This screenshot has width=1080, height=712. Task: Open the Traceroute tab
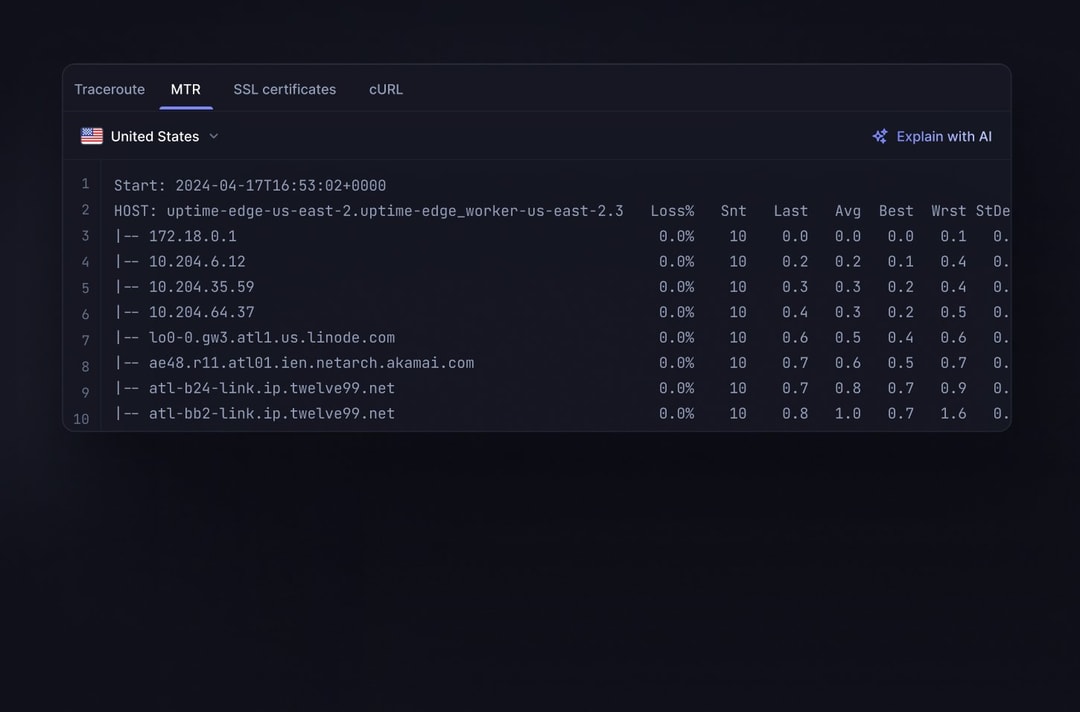109,89
